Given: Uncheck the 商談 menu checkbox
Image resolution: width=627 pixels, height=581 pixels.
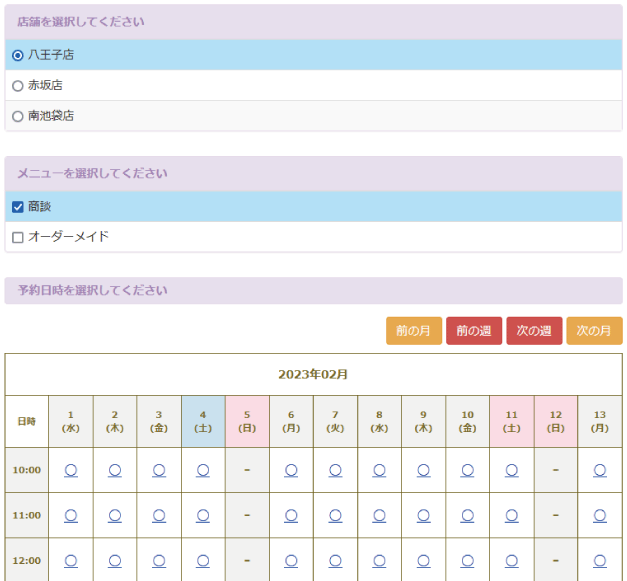Looking at the screenshot, I should (18, 207).
